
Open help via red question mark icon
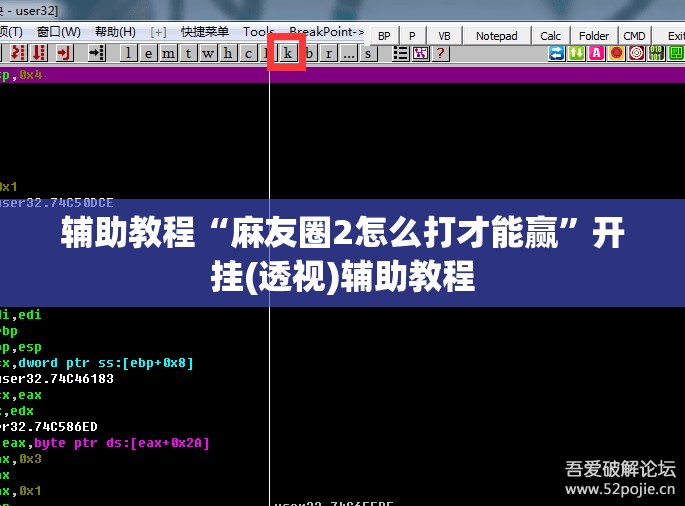(x=440, y=53)
